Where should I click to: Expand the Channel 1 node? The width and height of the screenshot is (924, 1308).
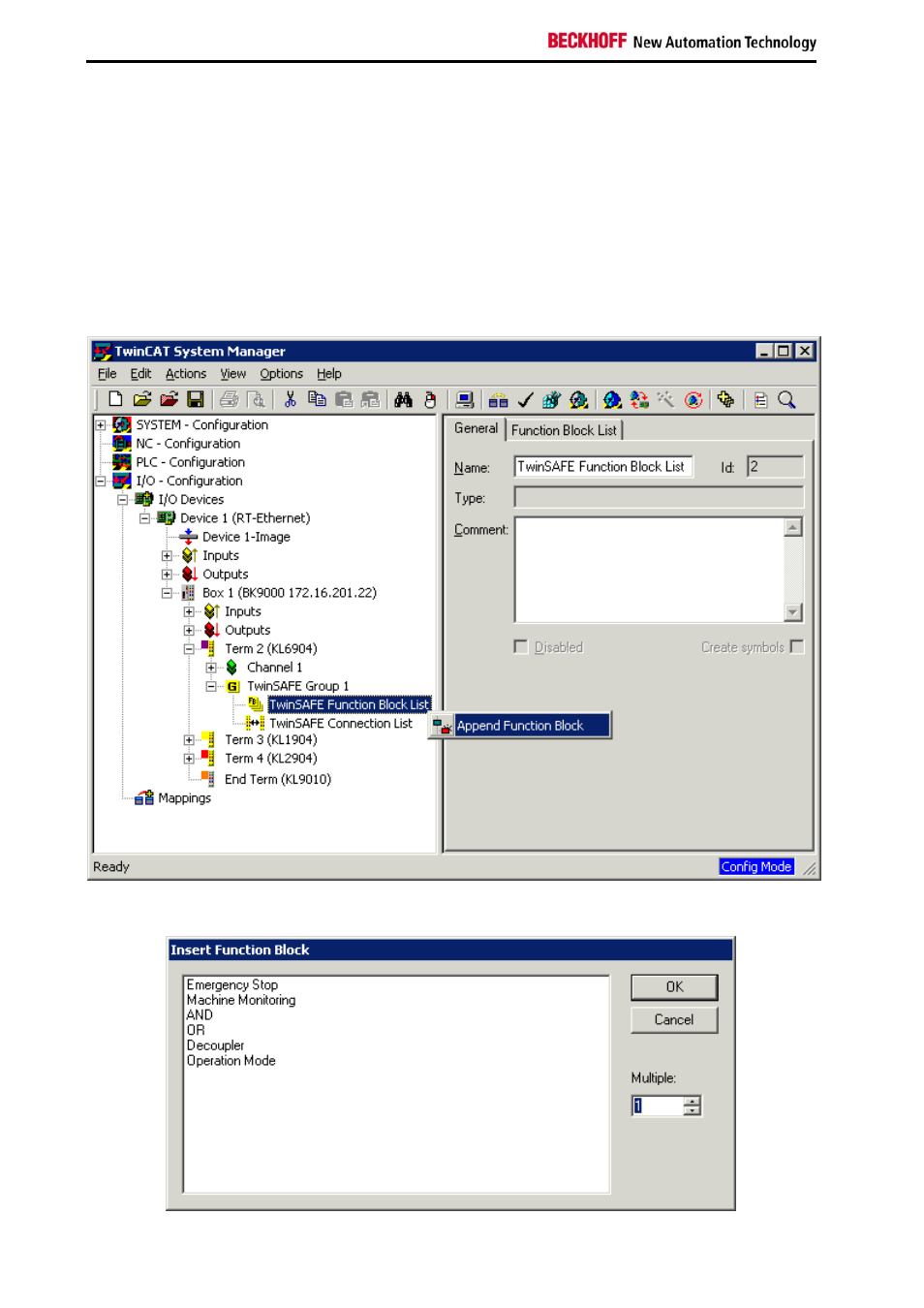tap(211, 668)
